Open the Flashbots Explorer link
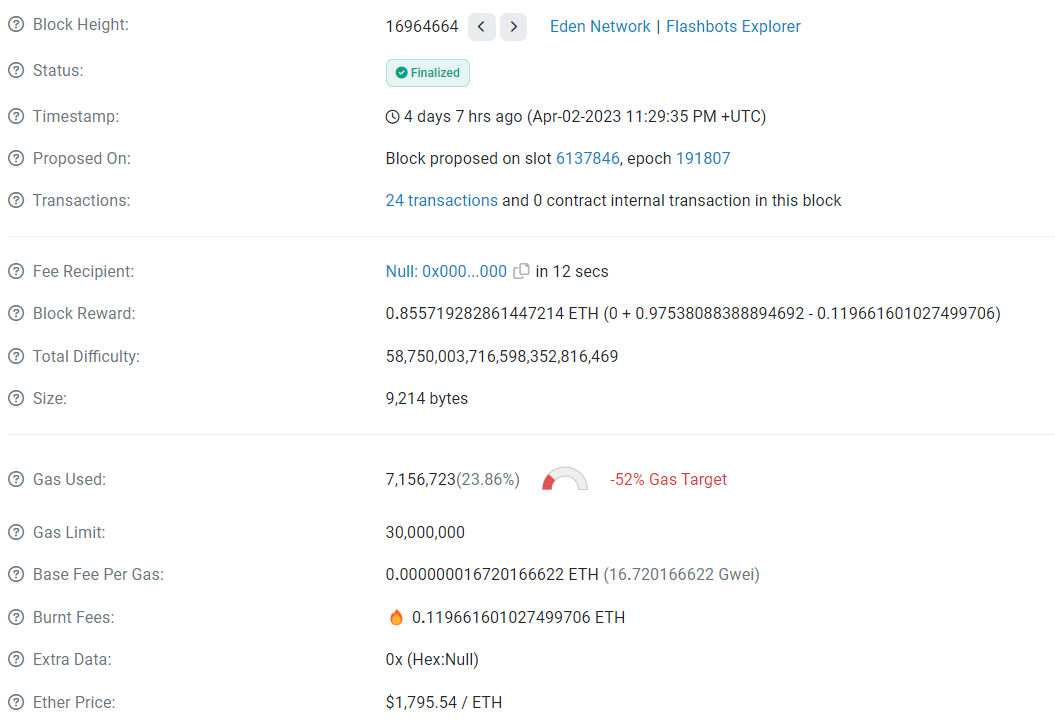1055x727 pixels. (733, 26)
